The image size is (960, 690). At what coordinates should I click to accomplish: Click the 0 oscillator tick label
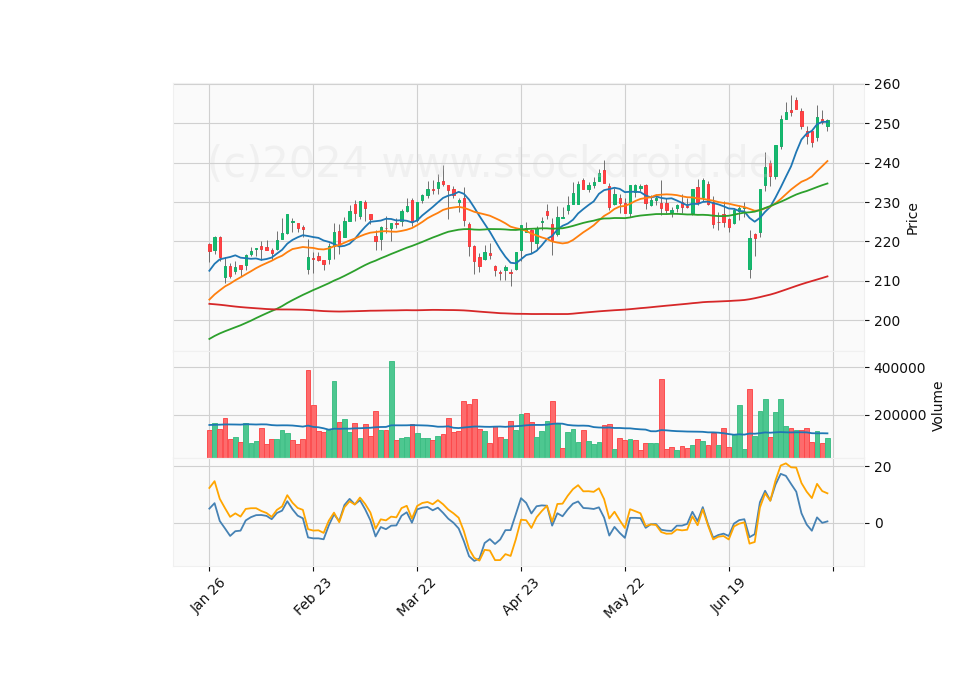879,523
